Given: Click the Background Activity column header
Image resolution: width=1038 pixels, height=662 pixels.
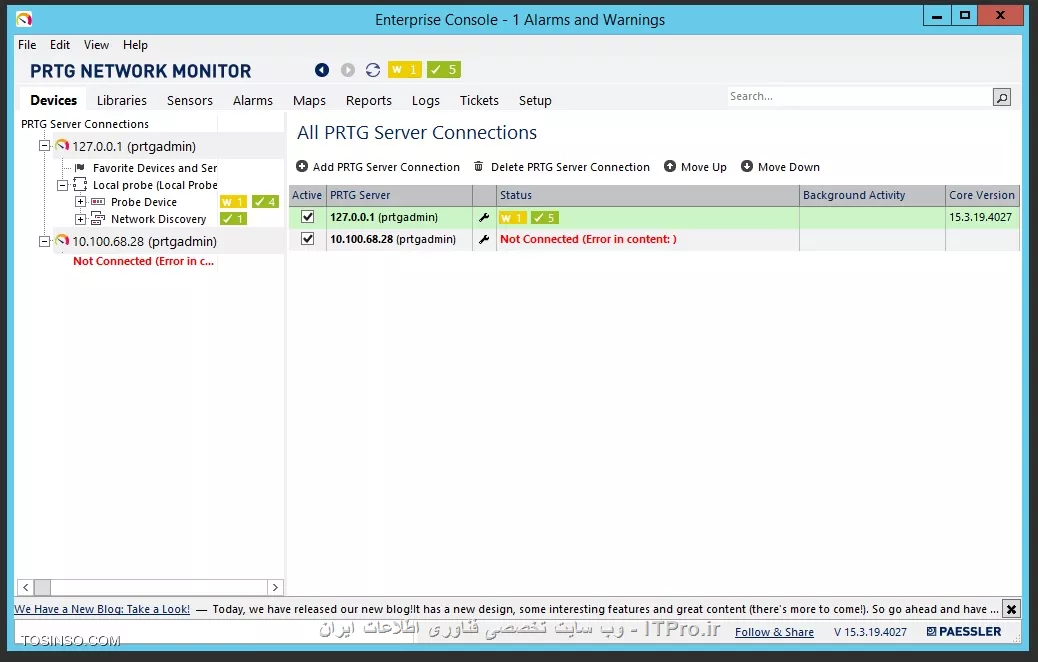Looking at the screenshot, I should click(873, 195).
